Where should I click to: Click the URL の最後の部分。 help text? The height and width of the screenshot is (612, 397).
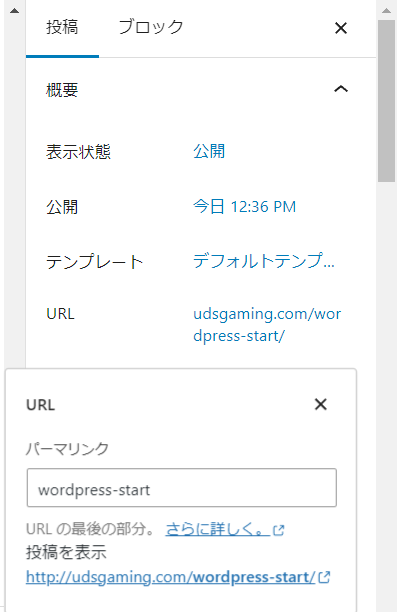point(91,529)
